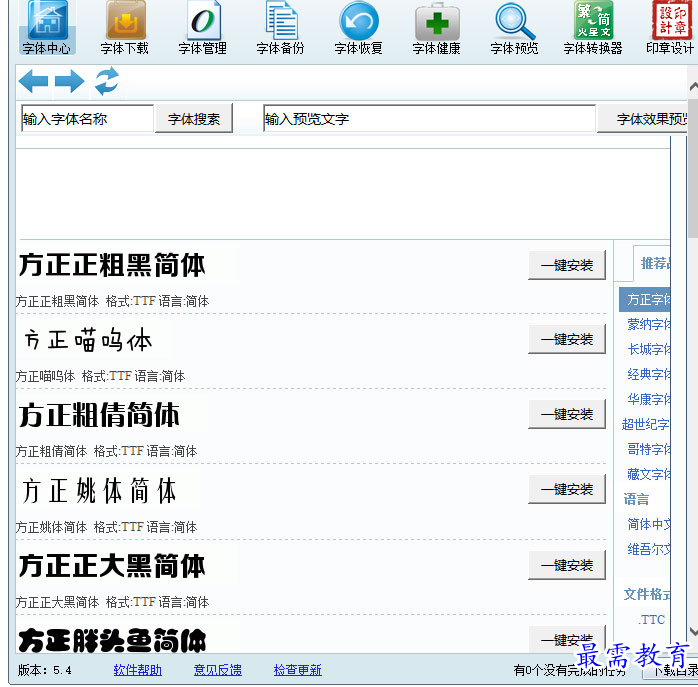Open the 字体健康 medical kit icon
Image resolution: width=698 pixels, height=687 pixels.
tap(436, 28)
